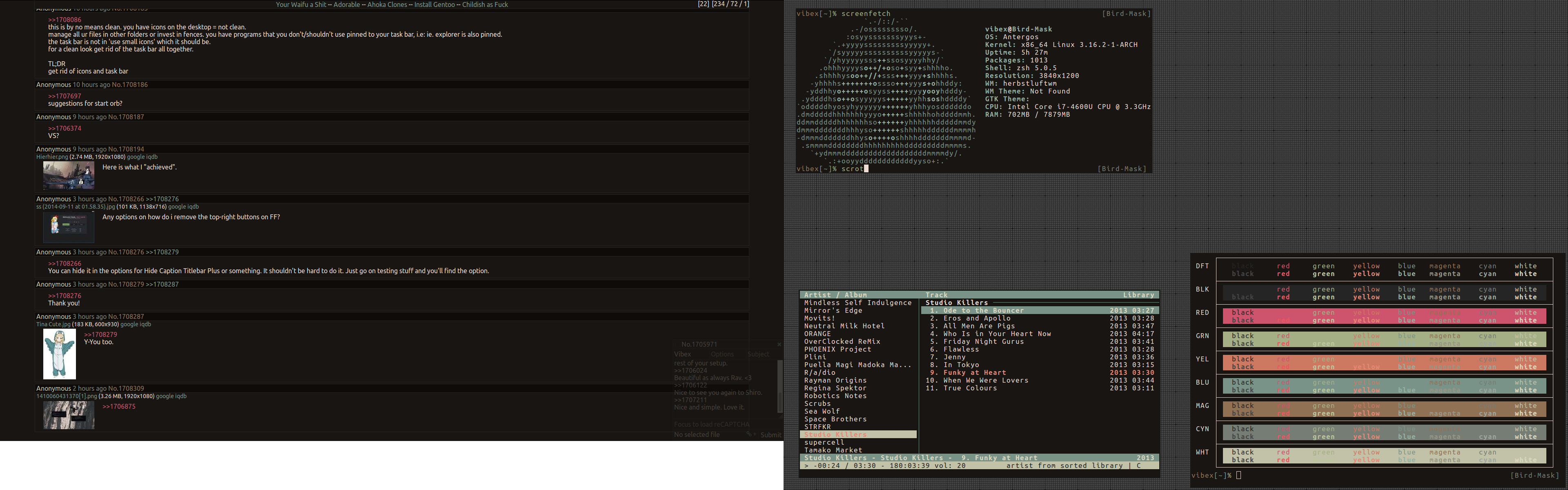Open the Tina Cute.jpg file link
The image size is (1568, 490).
point(53,325)
